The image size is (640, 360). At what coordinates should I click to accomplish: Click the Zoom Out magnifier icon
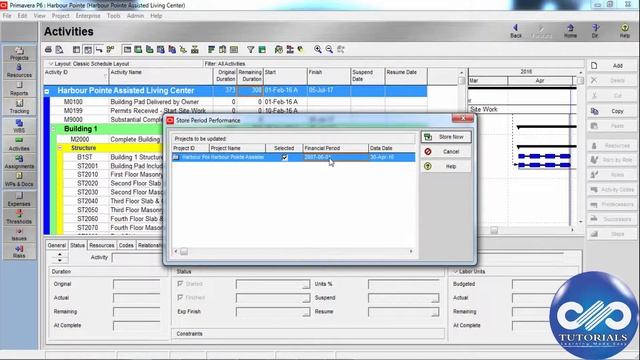click(x=329, y=49)
